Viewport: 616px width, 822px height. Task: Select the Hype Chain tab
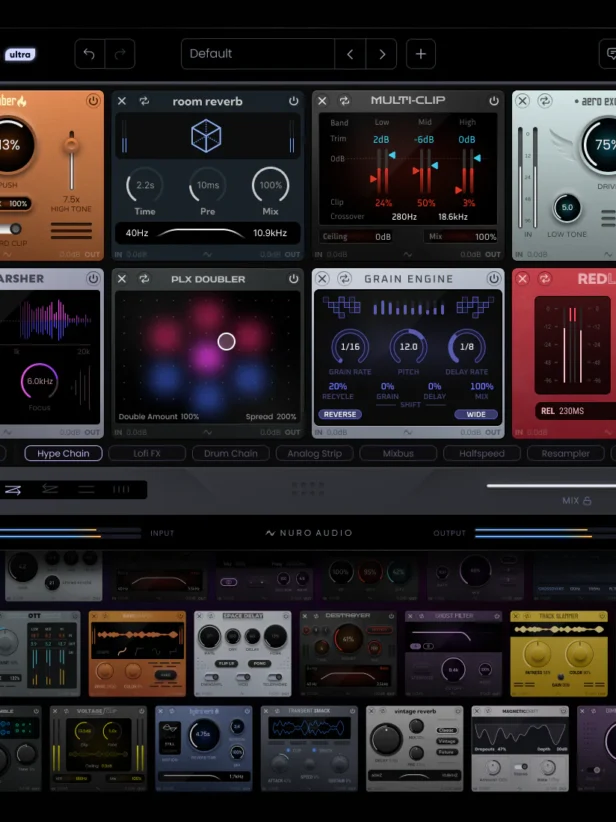click(63, 453)
